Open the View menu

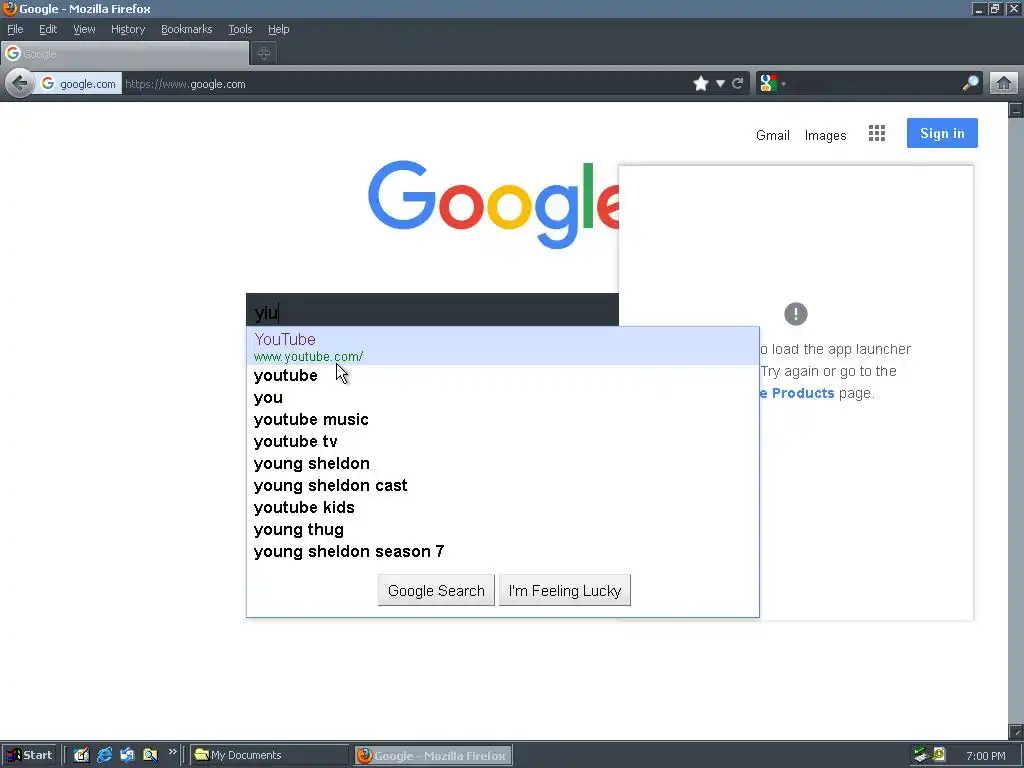(x=84, y=29)
